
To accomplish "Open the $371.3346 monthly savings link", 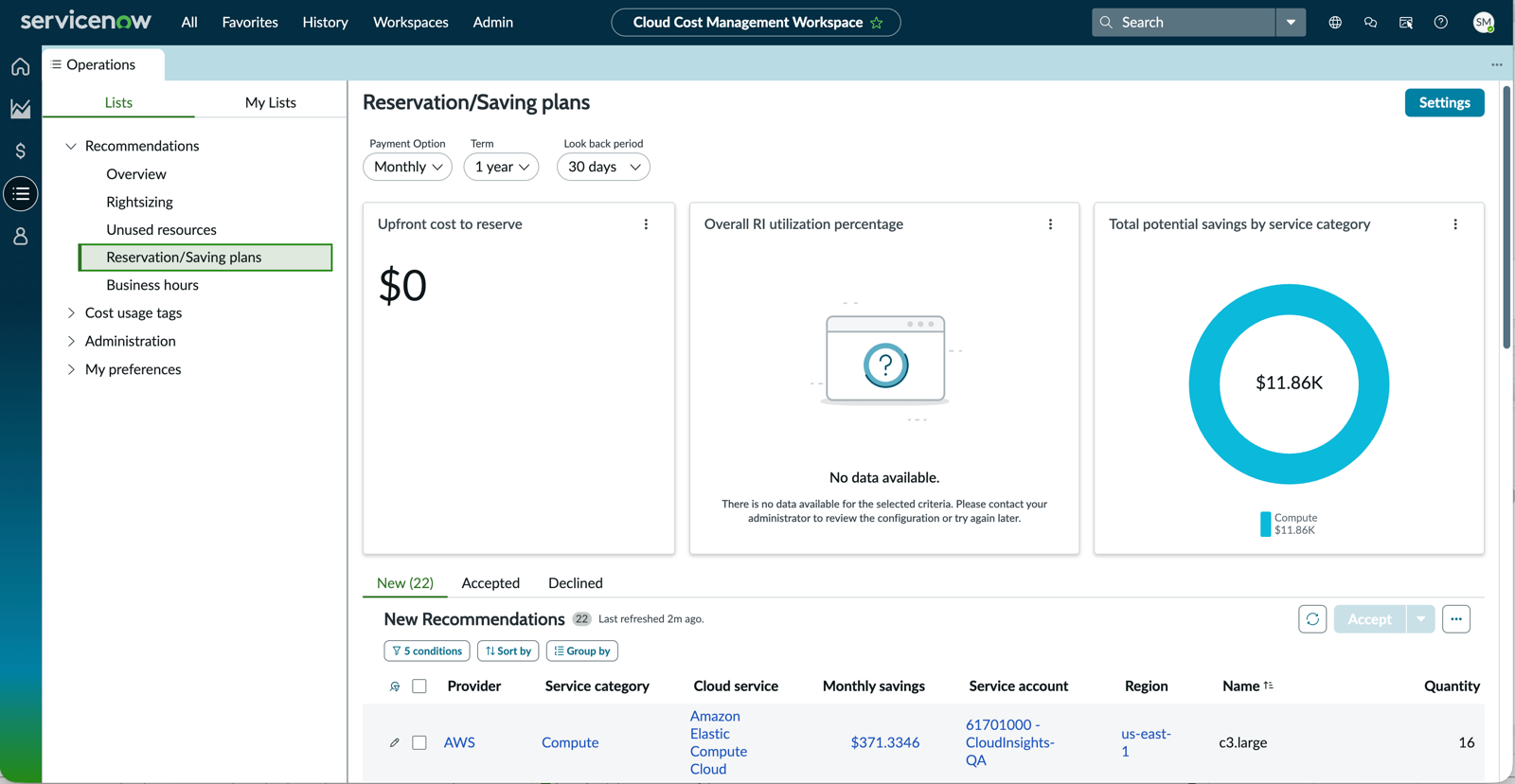I will click(885, 743).
